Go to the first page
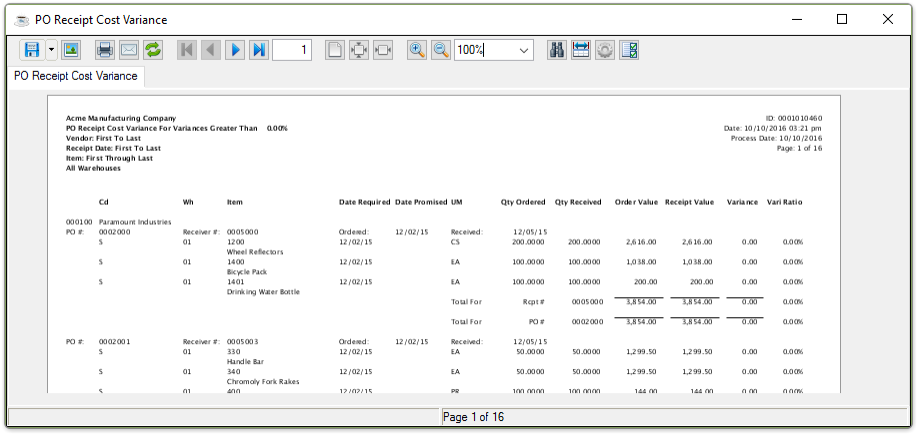This screenshot has width=921, height=437. pos(187,50)
